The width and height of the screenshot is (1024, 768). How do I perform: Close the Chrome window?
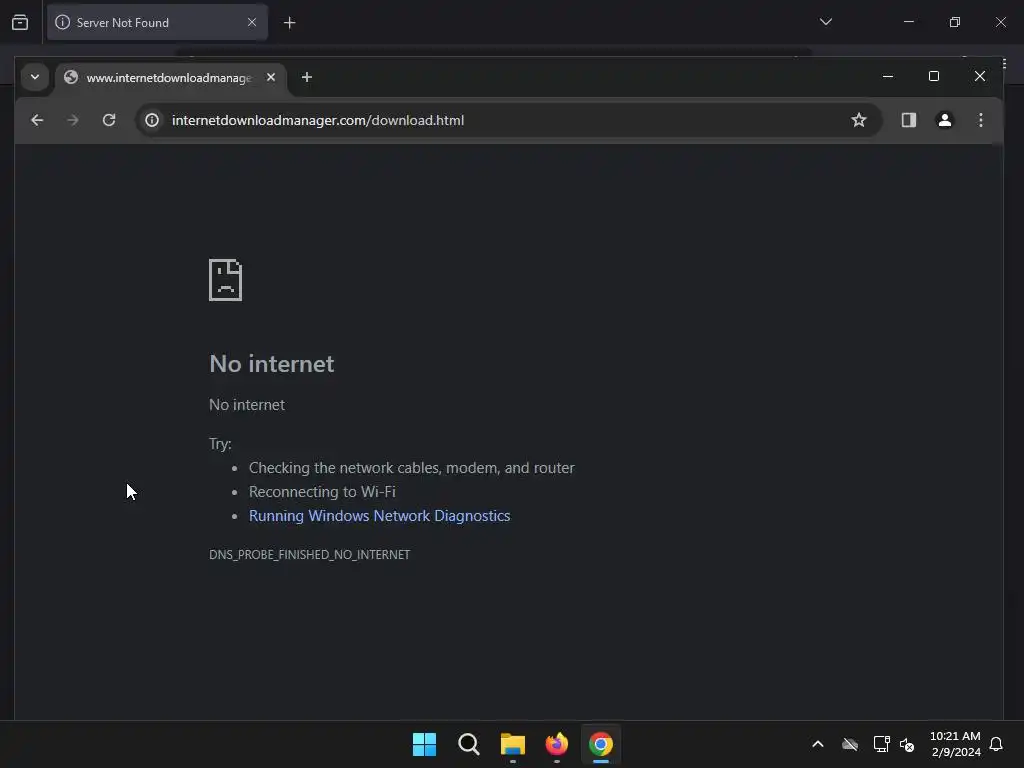980,76
